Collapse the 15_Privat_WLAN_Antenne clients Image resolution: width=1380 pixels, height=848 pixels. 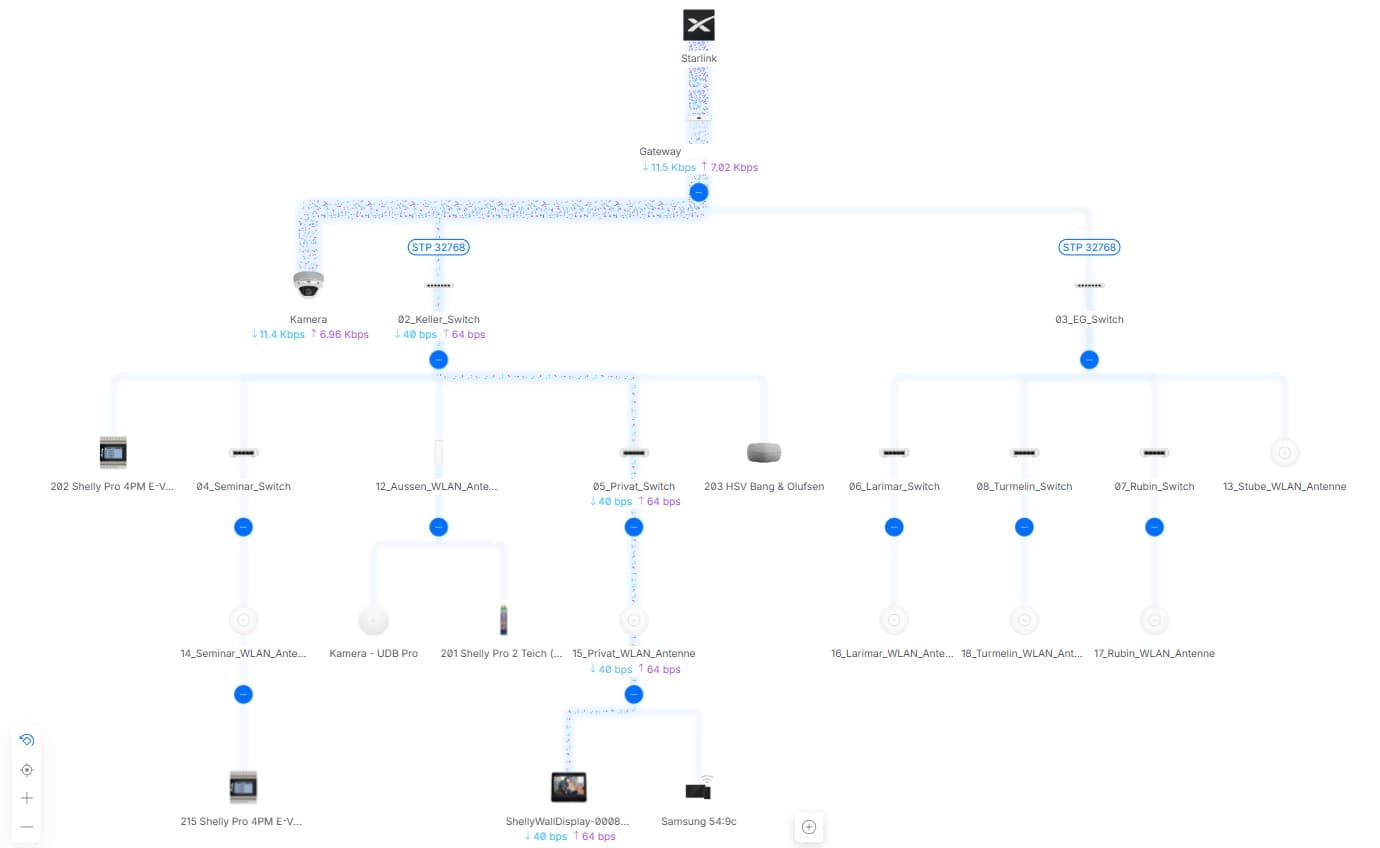633,694
